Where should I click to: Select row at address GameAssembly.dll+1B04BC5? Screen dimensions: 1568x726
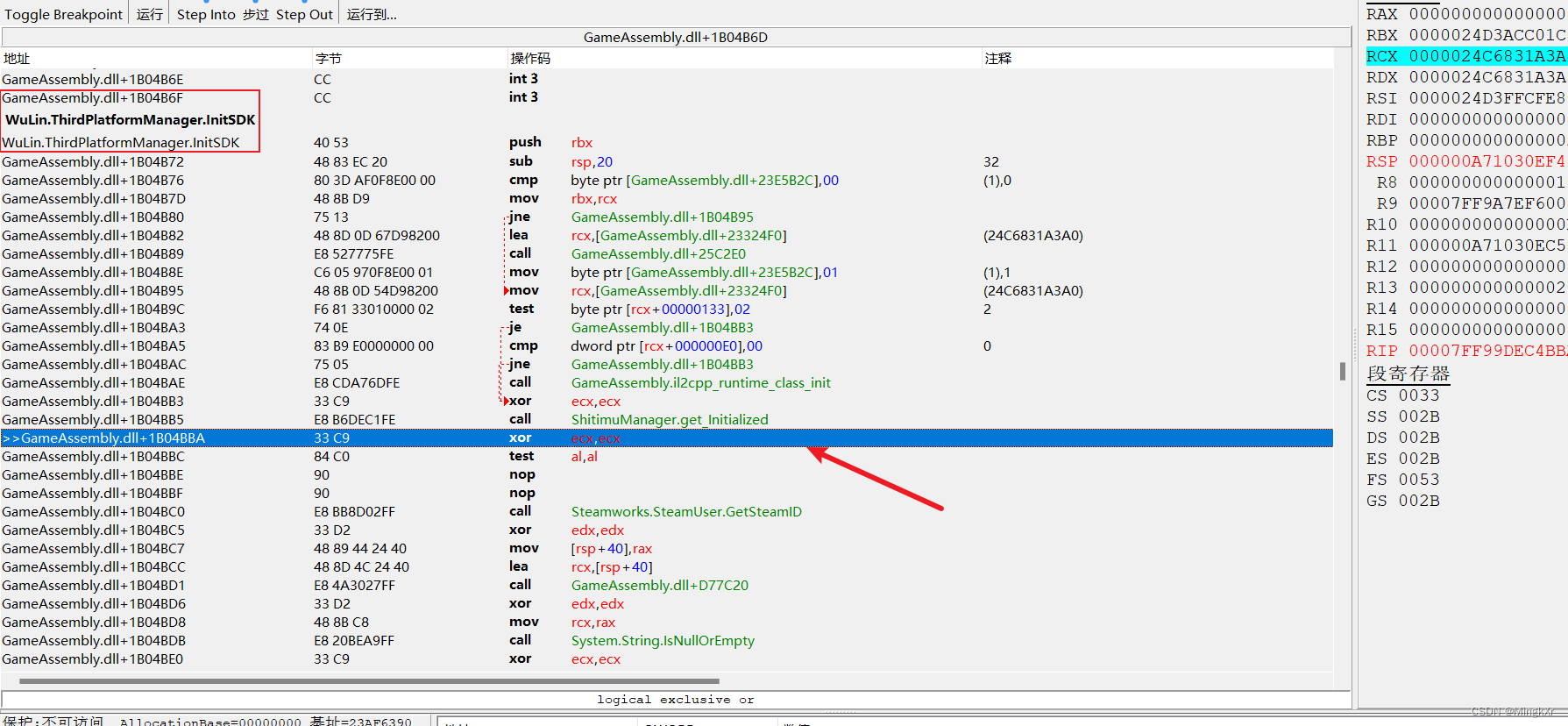[667, 530]
